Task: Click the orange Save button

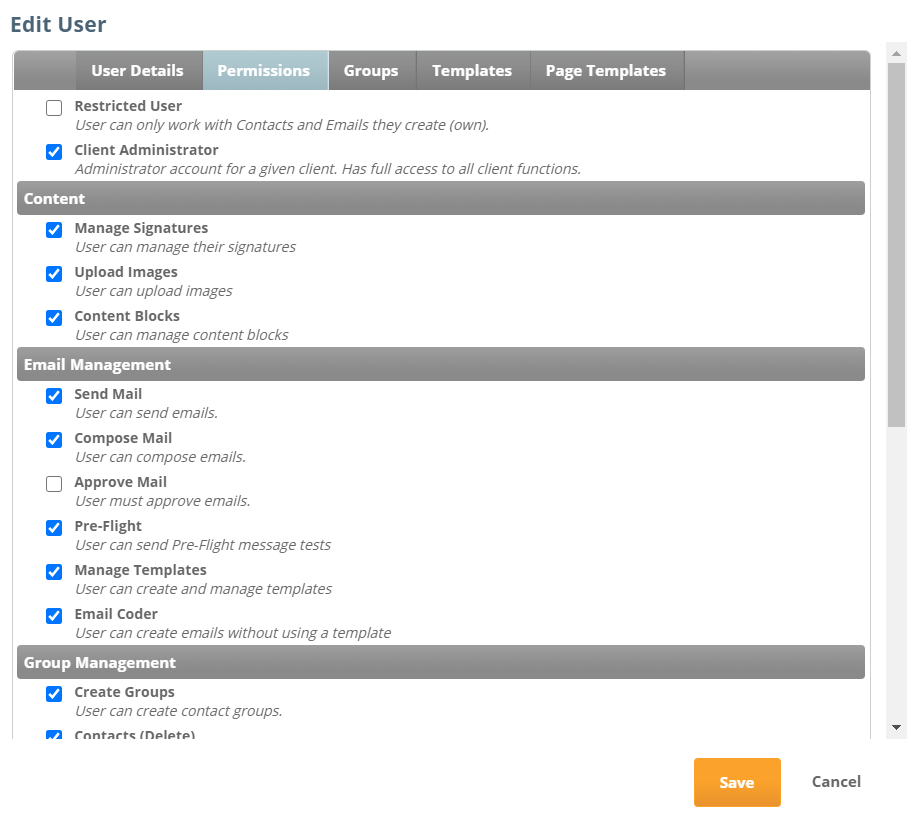Action: (x=737, y=782)
